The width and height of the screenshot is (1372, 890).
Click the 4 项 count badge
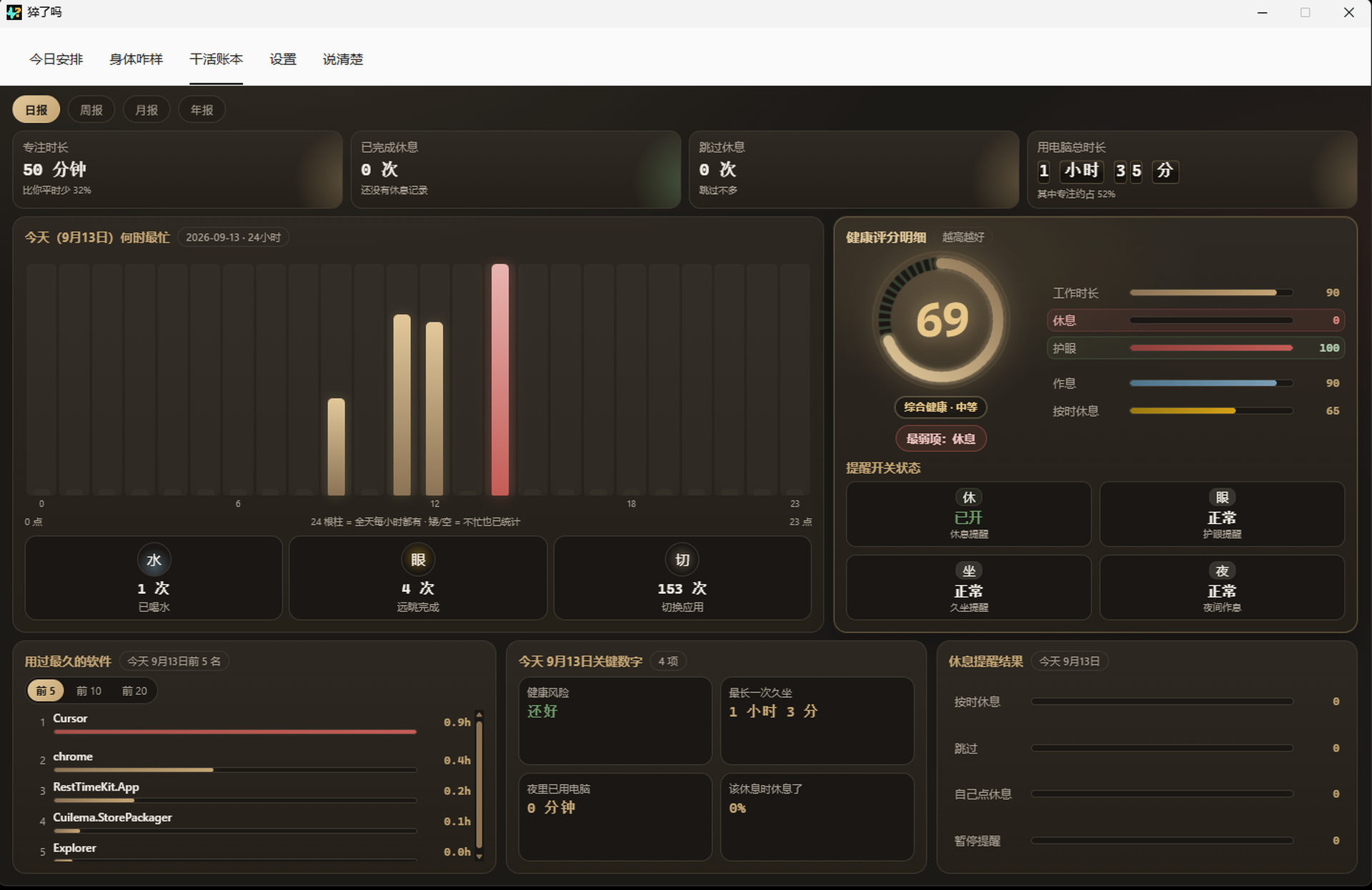668,661
